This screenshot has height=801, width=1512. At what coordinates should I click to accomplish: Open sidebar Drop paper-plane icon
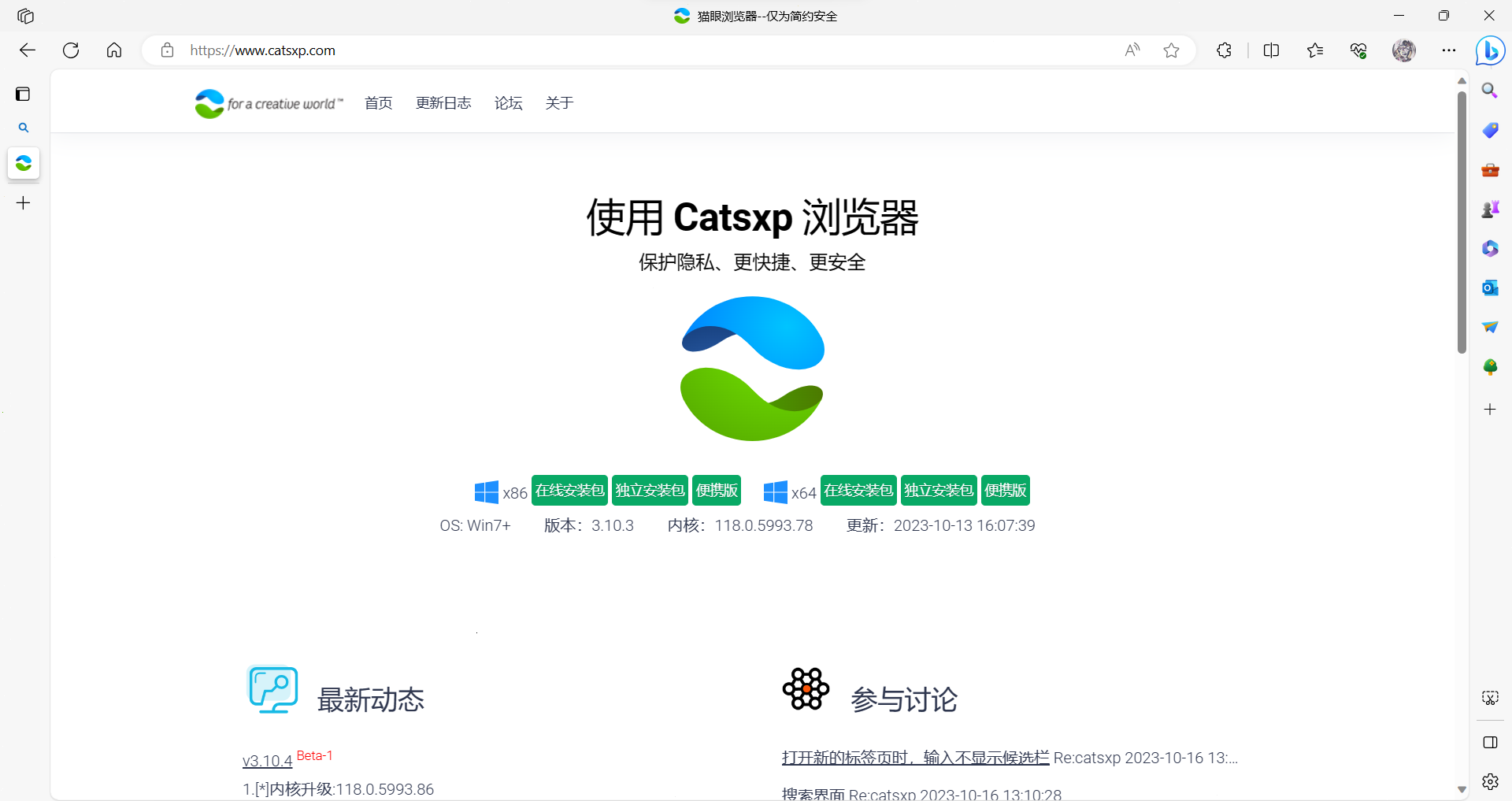click(x=1490, y=327)
